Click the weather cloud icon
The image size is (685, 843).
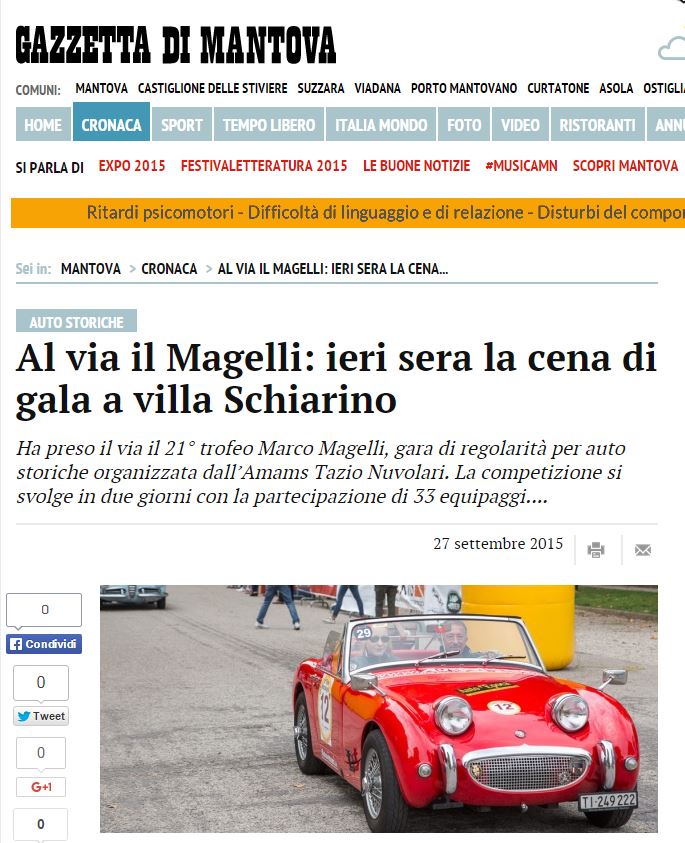(672, 48)
